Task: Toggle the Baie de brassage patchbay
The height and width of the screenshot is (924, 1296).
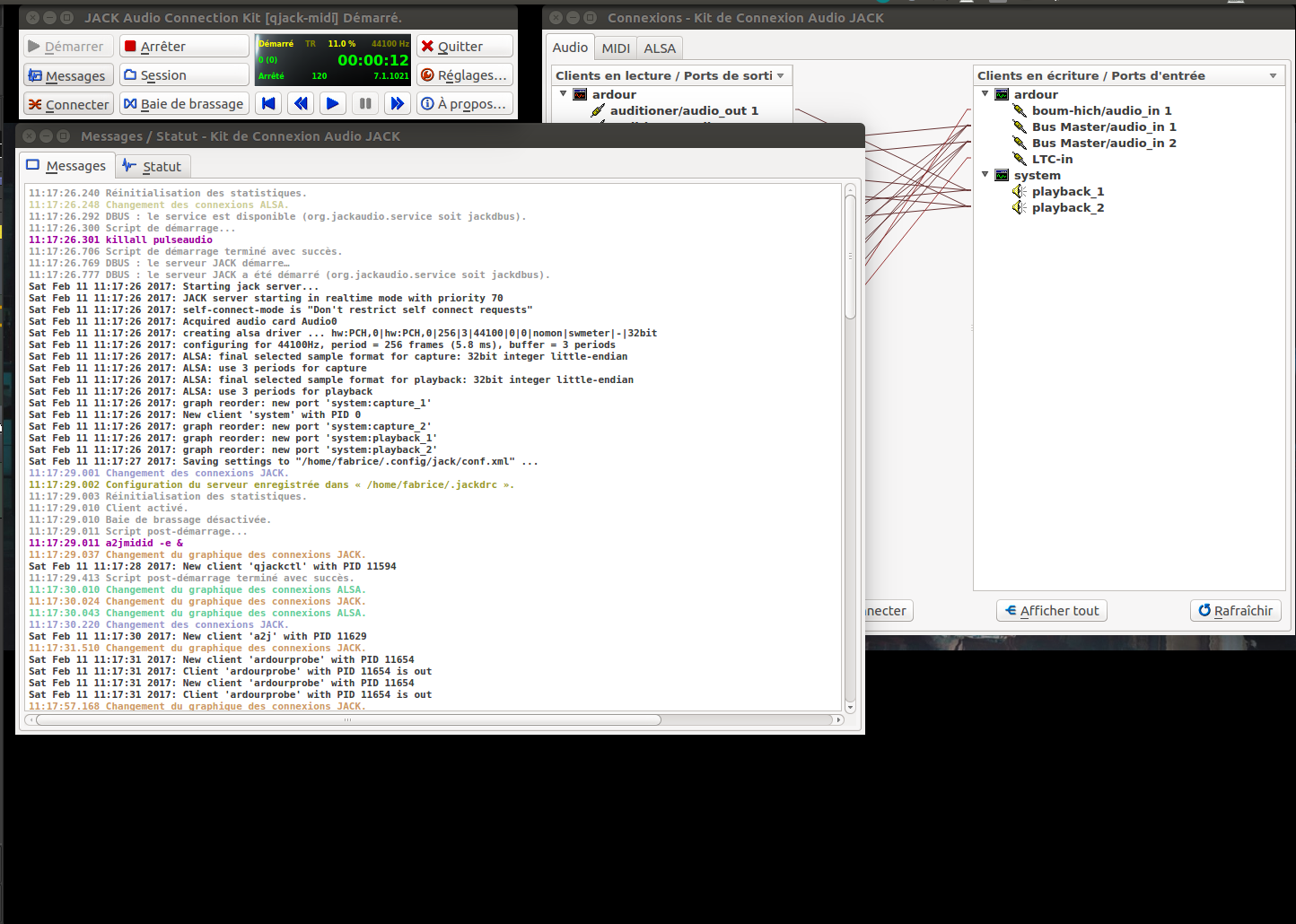Action: pos(184,104)
